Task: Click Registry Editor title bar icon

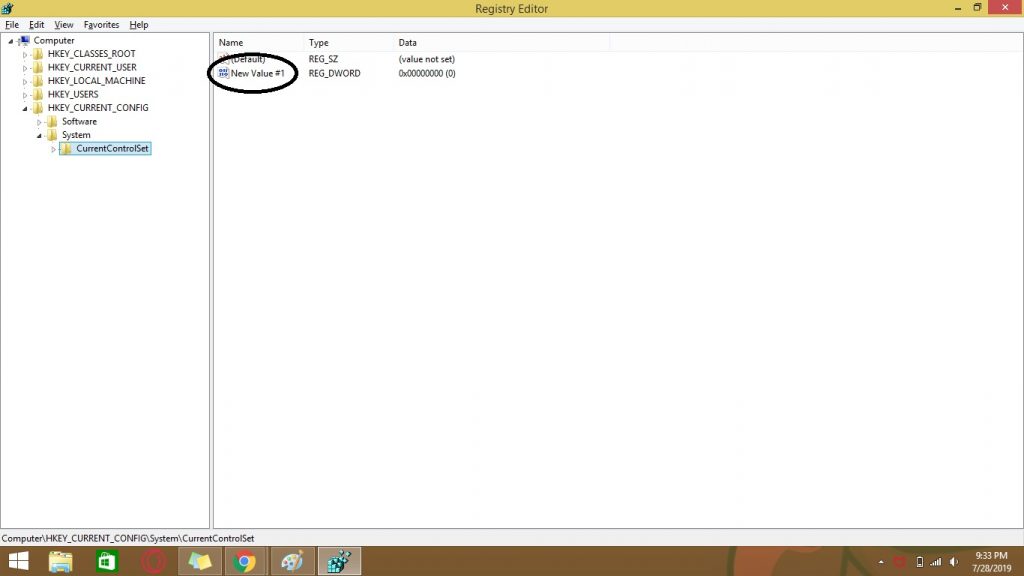Action: pos(7,8)
